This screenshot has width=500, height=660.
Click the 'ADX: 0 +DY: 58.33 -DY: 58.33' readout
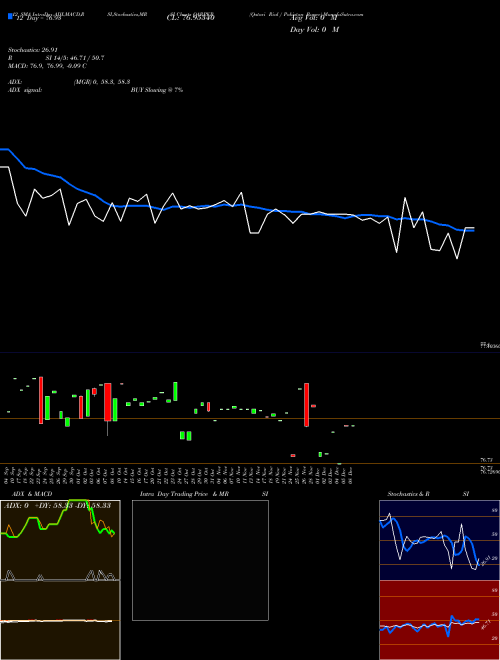(58, 505)
